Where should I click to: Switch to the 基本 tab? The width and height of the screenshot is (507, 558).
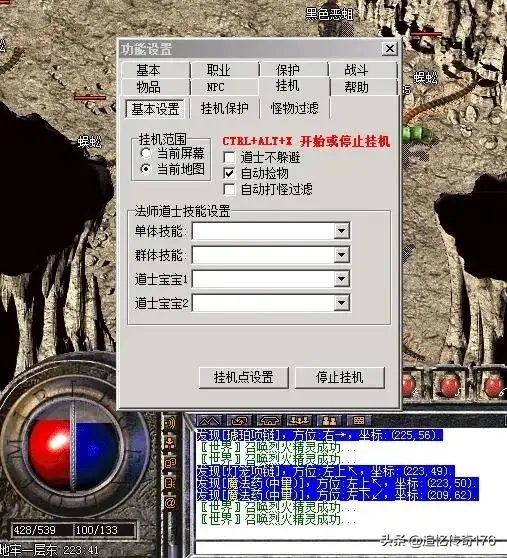pyautogui.click(x=155, y=70)
